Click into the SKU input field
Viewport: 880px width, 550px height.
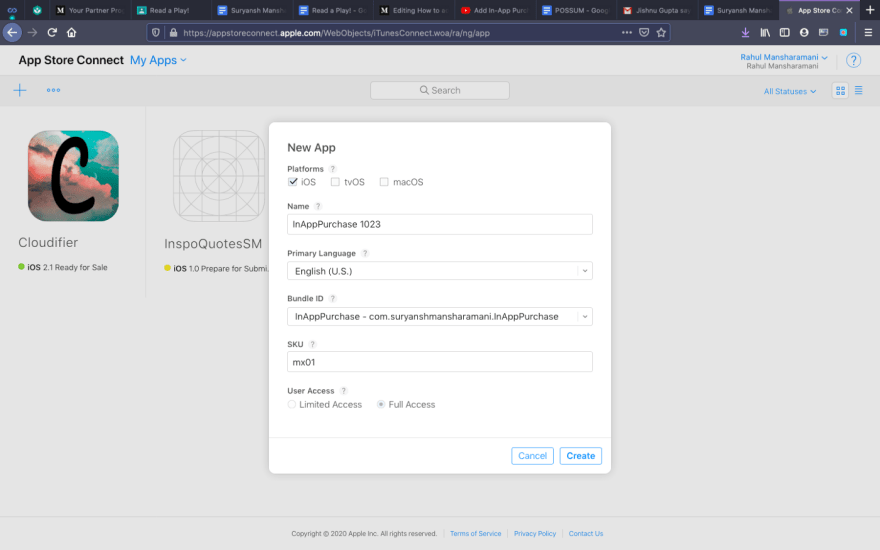[x=440, y=362]
